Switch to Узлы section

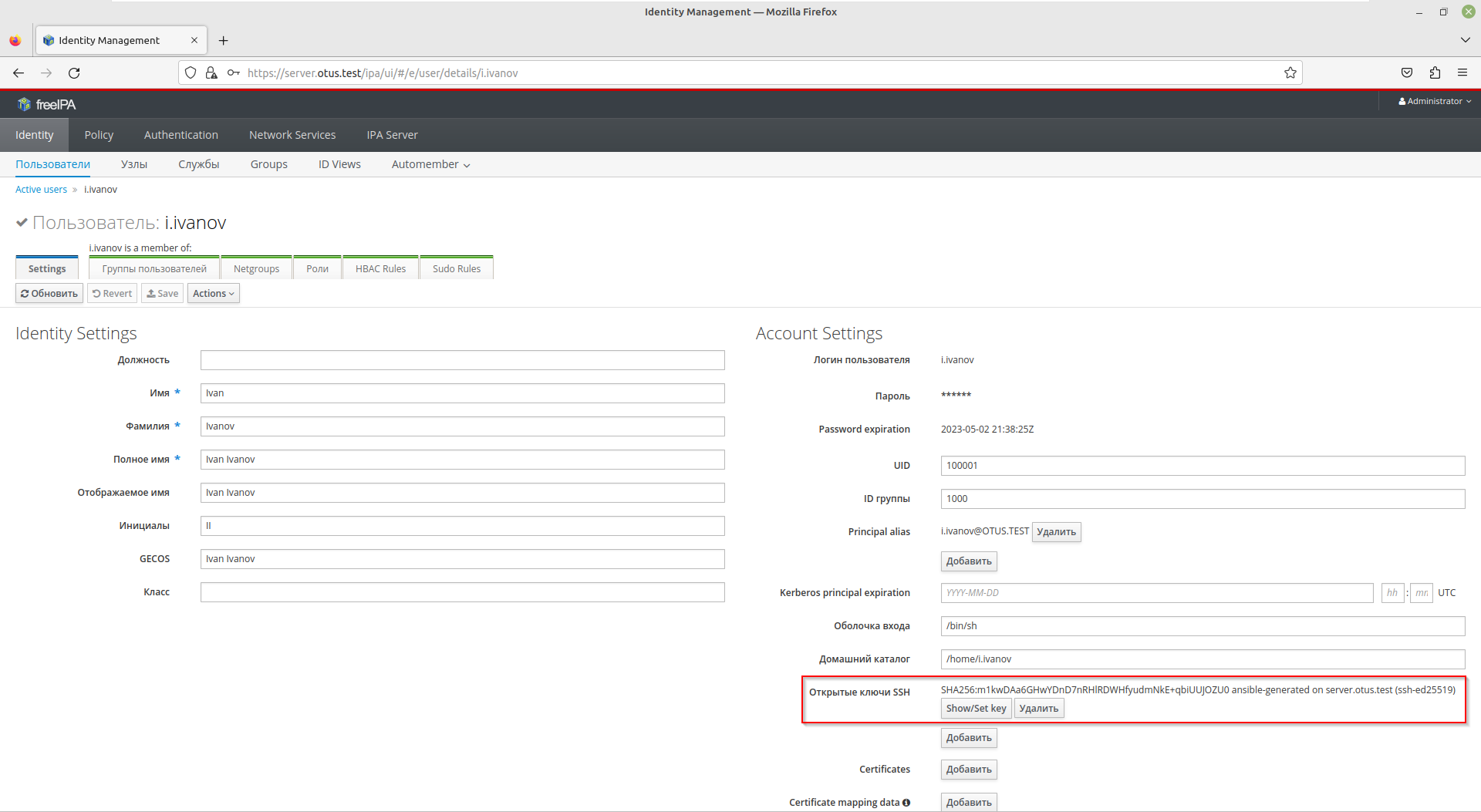(134, 164)
